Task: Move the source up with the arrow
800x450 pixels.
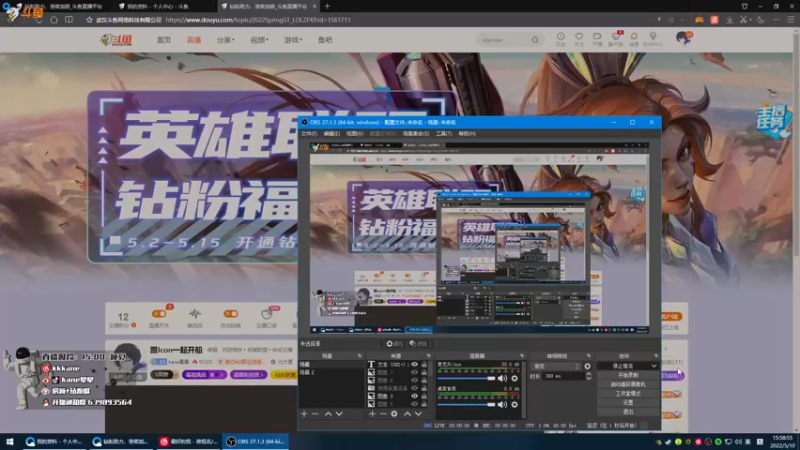Action: tap(407, 414)
